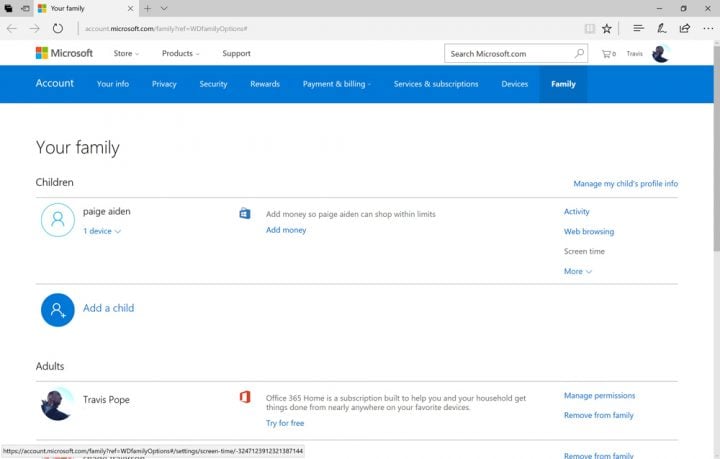Click the Add a child circle icon

coord(58,310)
